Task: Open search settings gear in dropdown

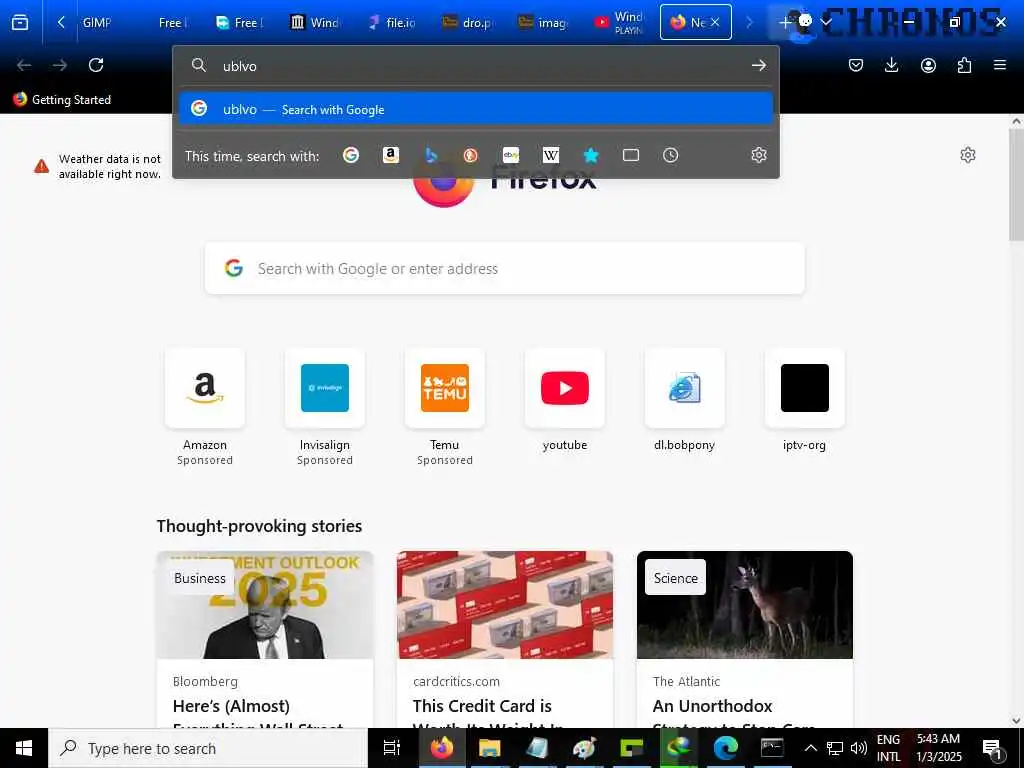Action: (758, 155)
